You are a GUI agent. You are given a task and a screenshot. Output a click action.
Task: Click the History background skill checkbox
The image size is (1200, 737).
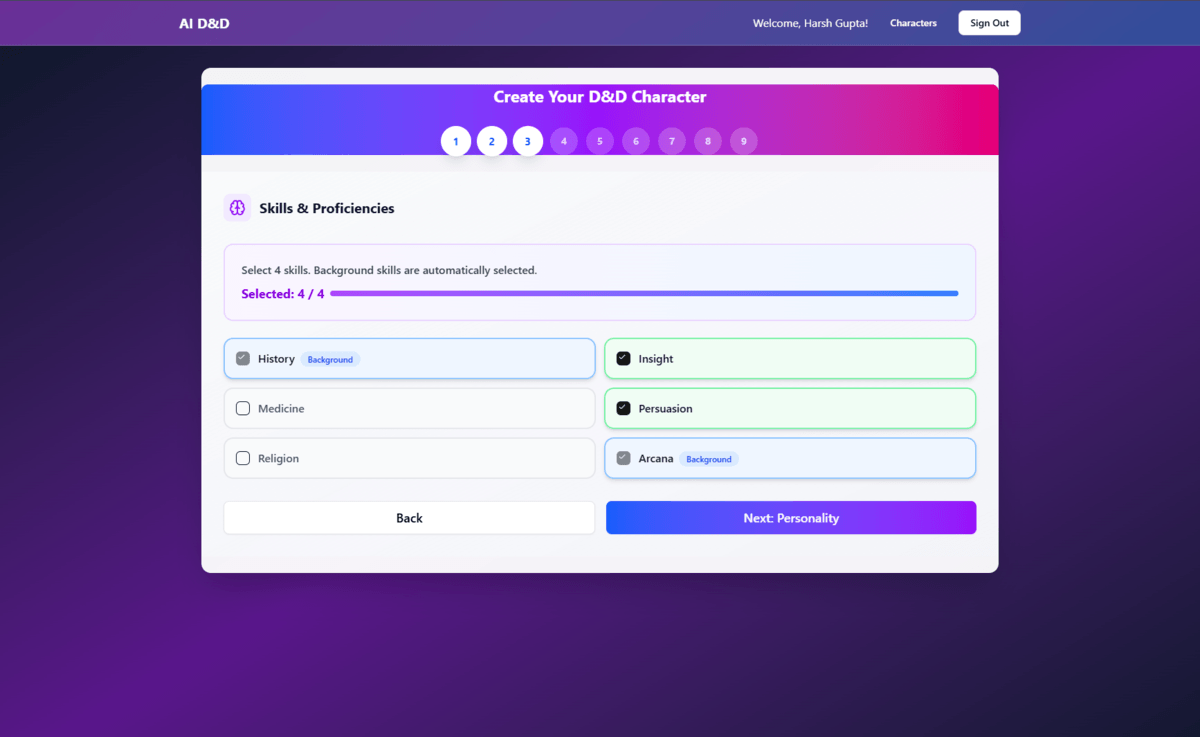click(x=243, y=358)
